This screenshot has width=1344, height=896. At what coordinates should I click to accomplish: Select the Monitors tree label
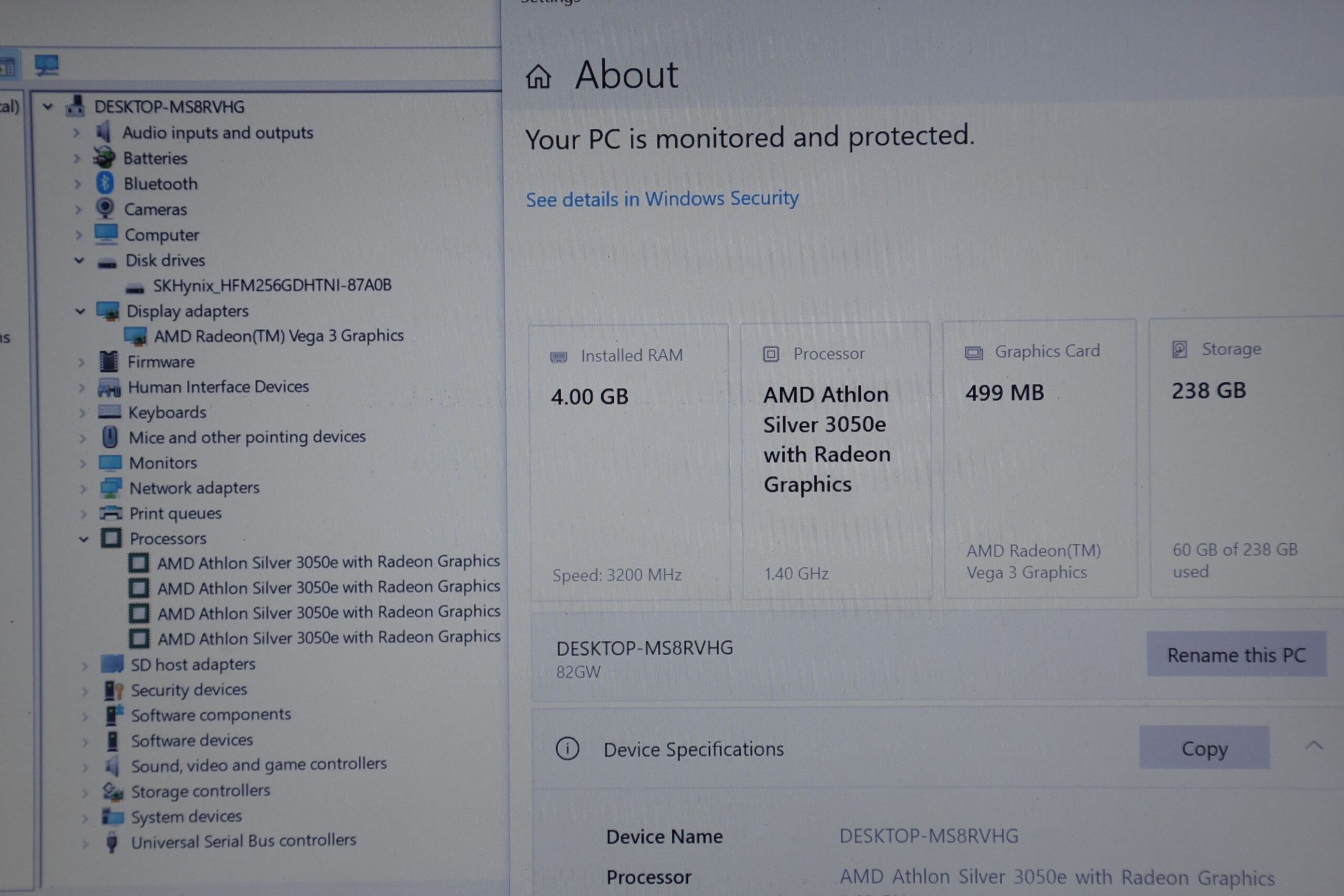click(163, 462)
